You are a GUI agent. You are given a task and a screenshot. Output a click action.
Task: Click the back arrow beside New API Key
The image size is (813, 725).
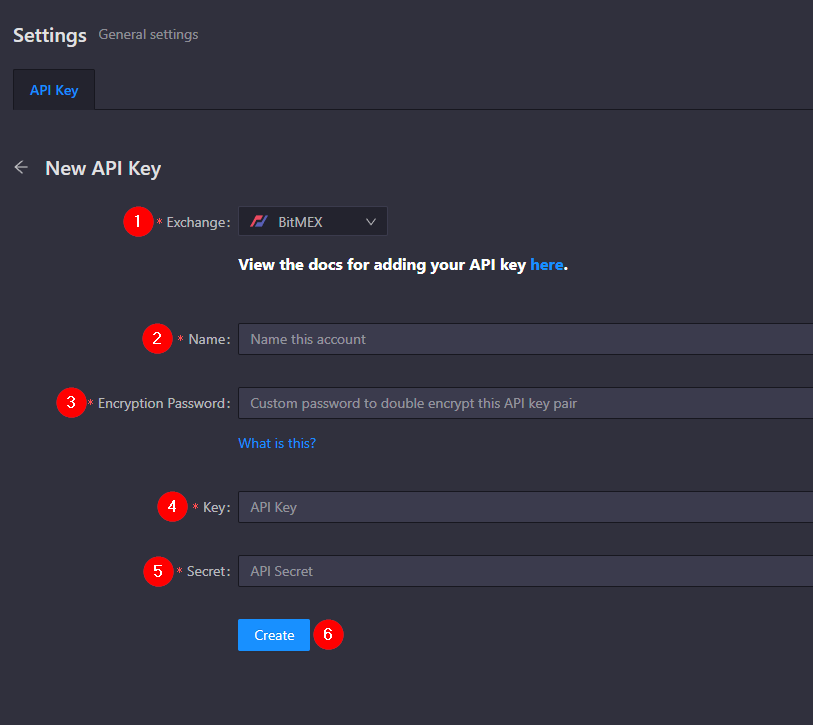click(x=21, y=168)
